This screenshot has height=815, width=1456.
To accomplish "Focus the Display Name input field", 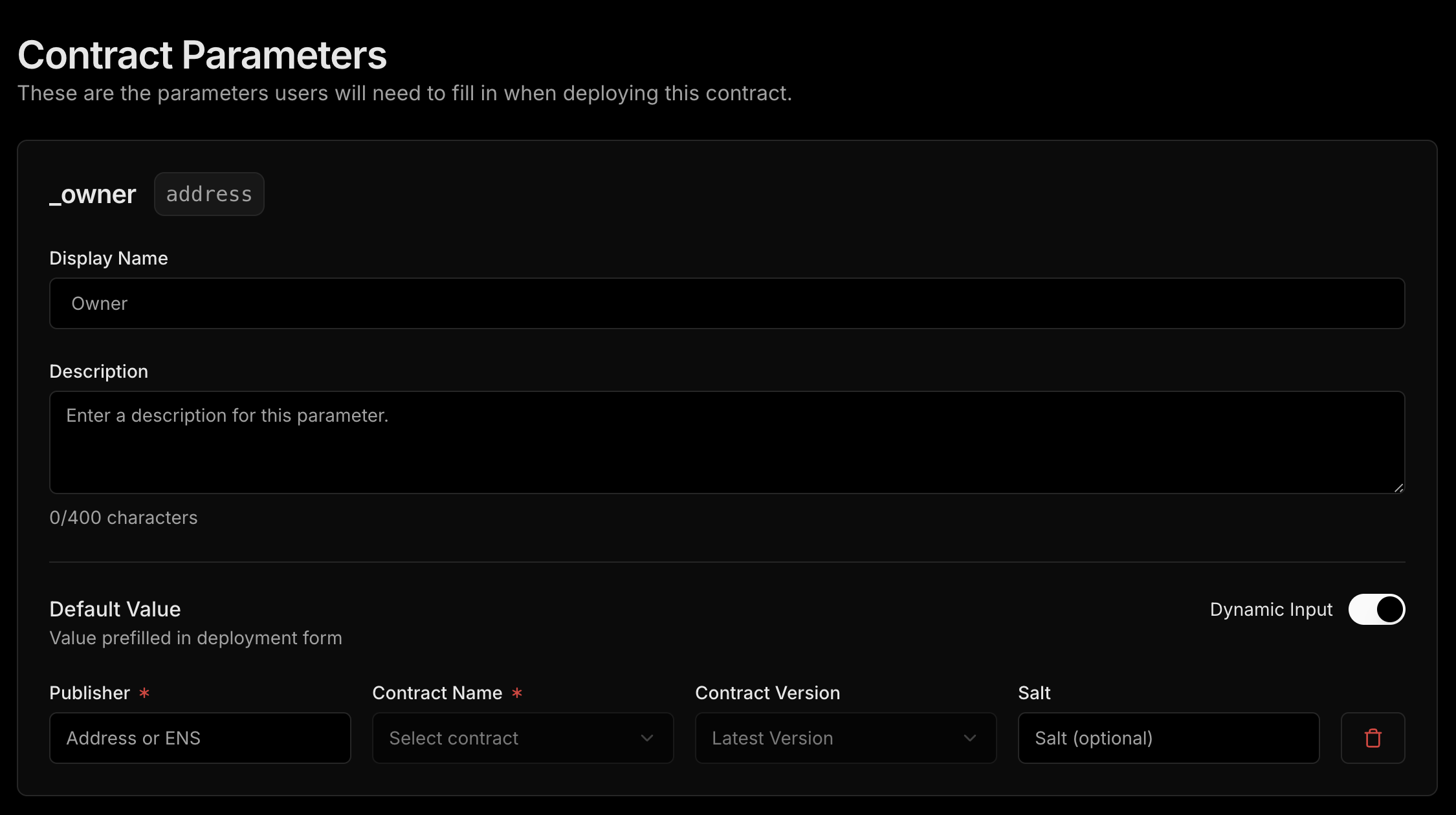I will 726,303.
